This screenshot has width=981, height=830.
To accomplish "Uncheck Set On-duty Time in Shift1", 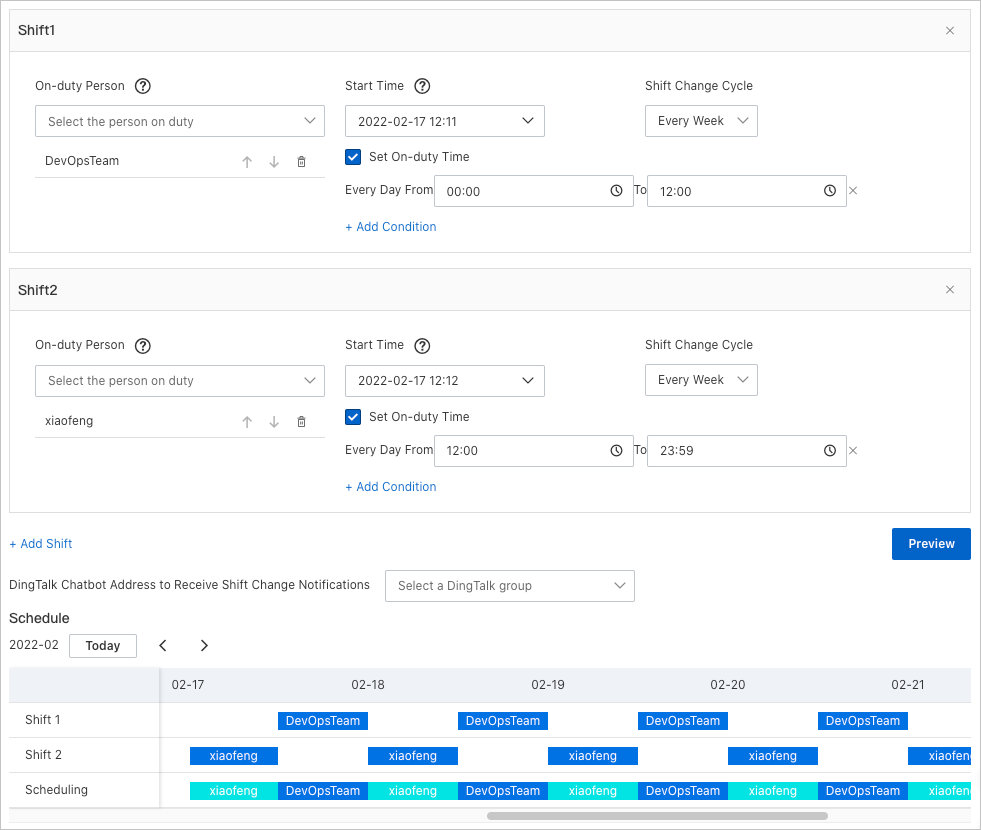I will [353, 157].
